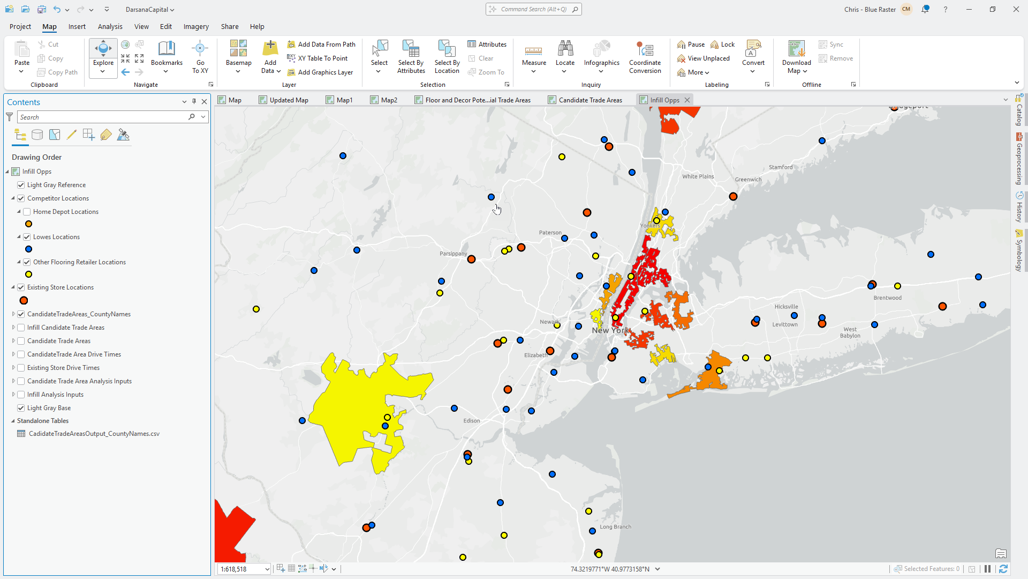Viewport: 1028px width, 579px height.
Task: Collapse the Infill Opps map node
Action: [8, 172]
